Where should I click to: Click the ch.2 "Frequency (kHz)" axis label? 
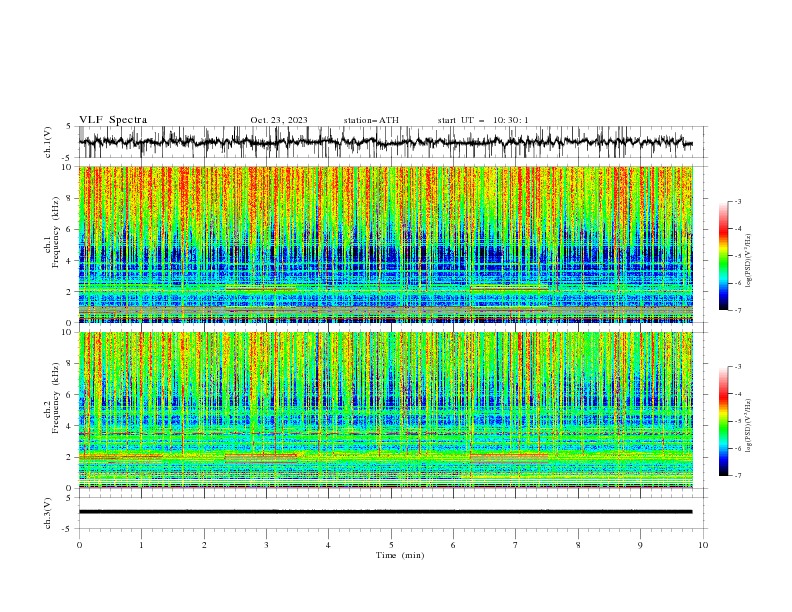(56, 397)
